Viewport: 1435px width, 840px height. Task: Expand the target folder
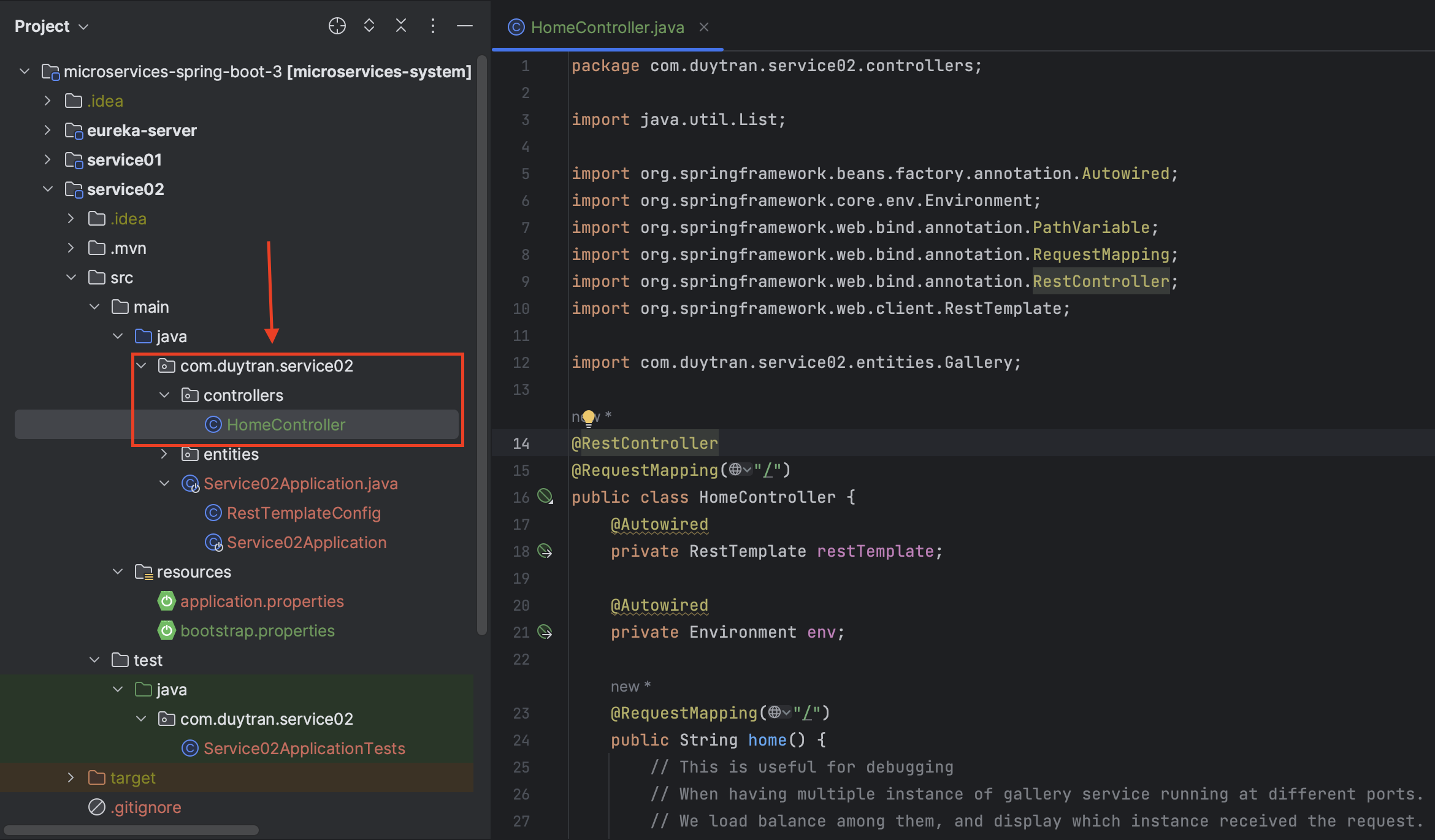pyautogui.click(x=71, y=777)
